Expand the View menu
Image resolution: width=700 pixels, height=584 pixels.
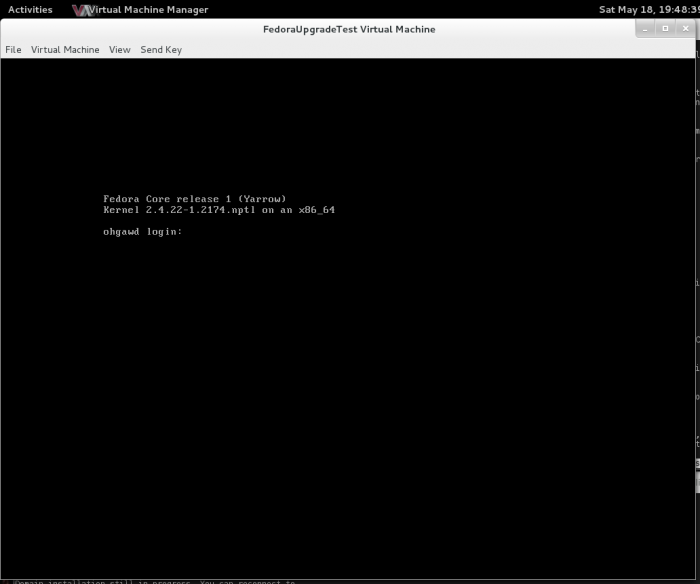[120, 50]
